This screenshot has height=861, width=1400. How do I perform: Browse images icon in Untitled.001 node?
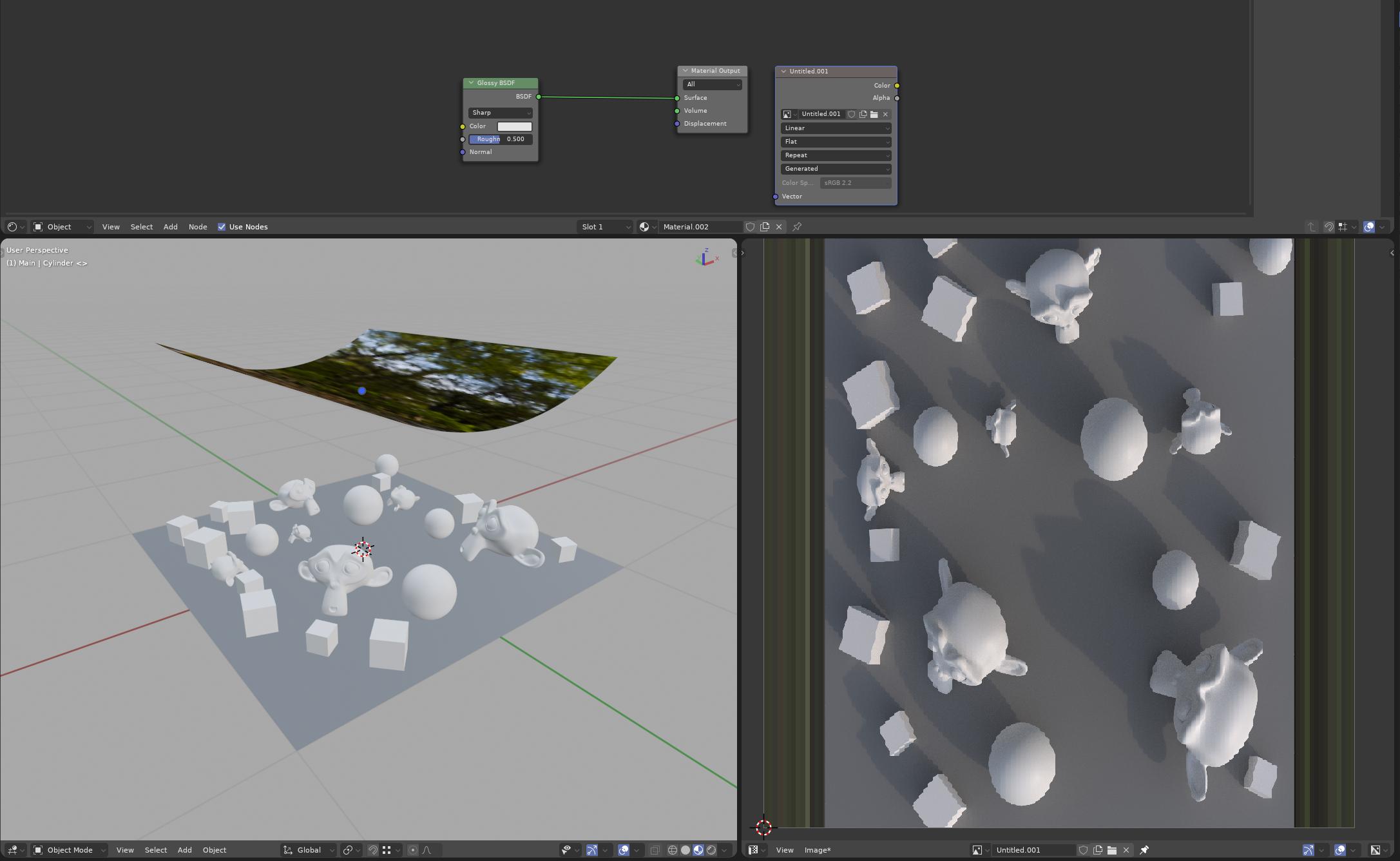tap(789, 114)
